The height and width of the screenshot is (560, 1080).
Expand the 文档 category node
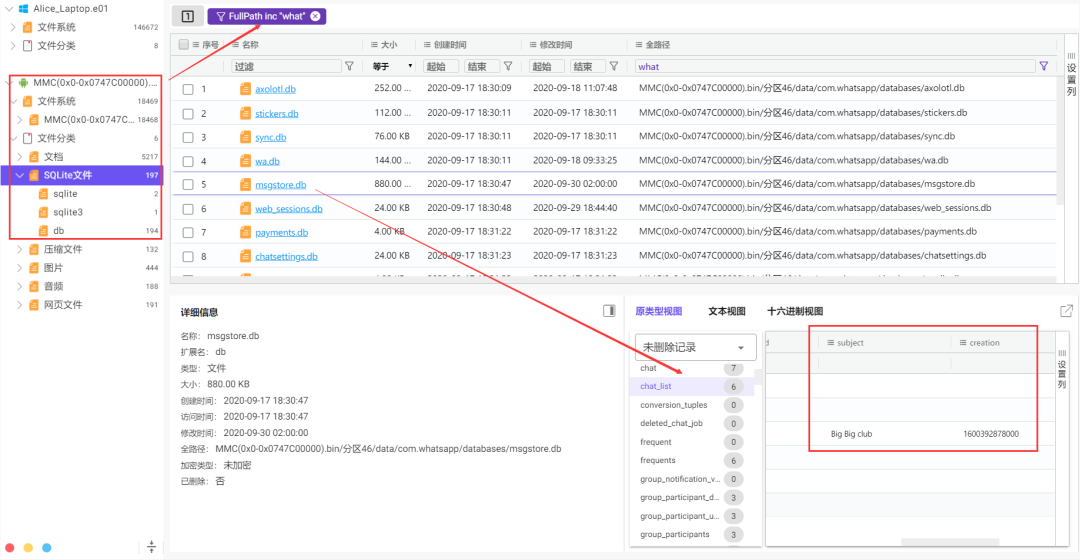click(x=20, y=156)
